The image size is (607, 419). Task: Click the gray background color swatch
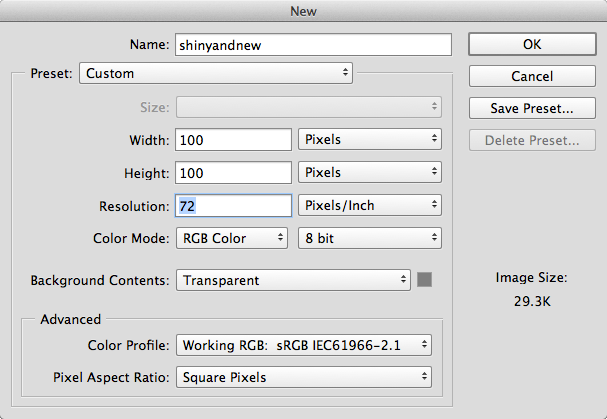(424, 280)
